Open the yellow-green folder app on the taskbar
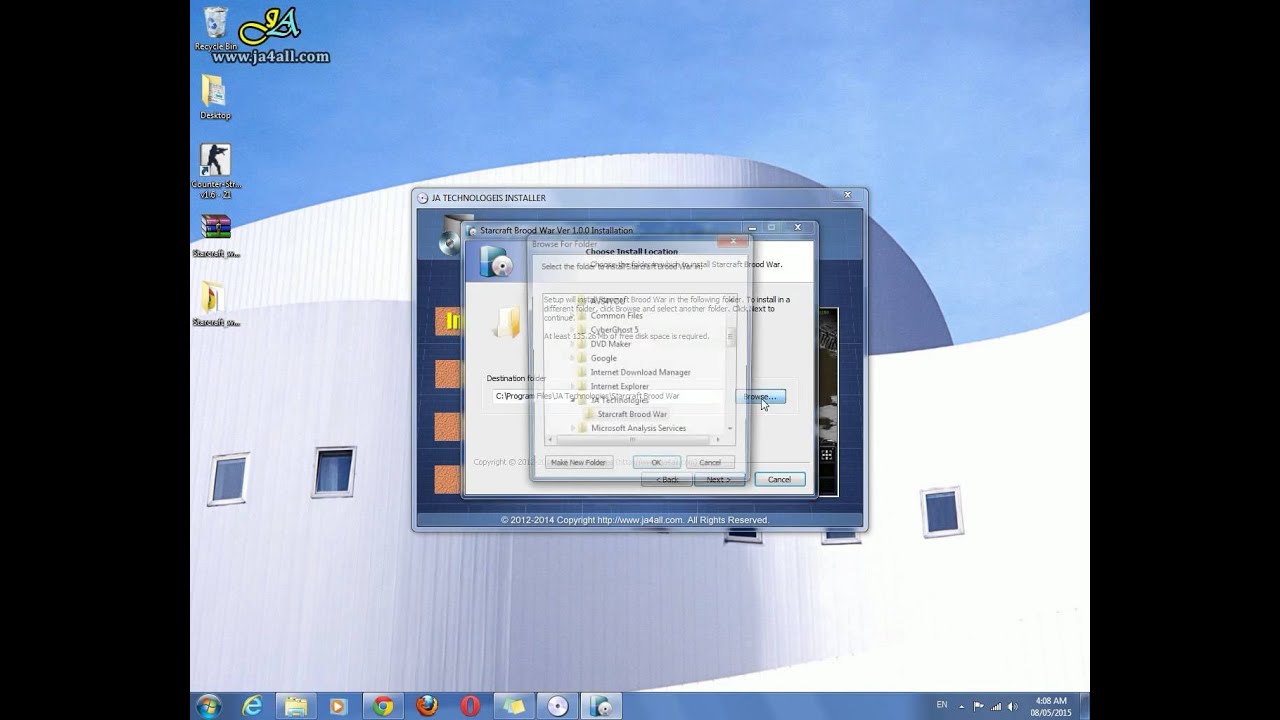 pyautogui.click(x=514, y=706)
